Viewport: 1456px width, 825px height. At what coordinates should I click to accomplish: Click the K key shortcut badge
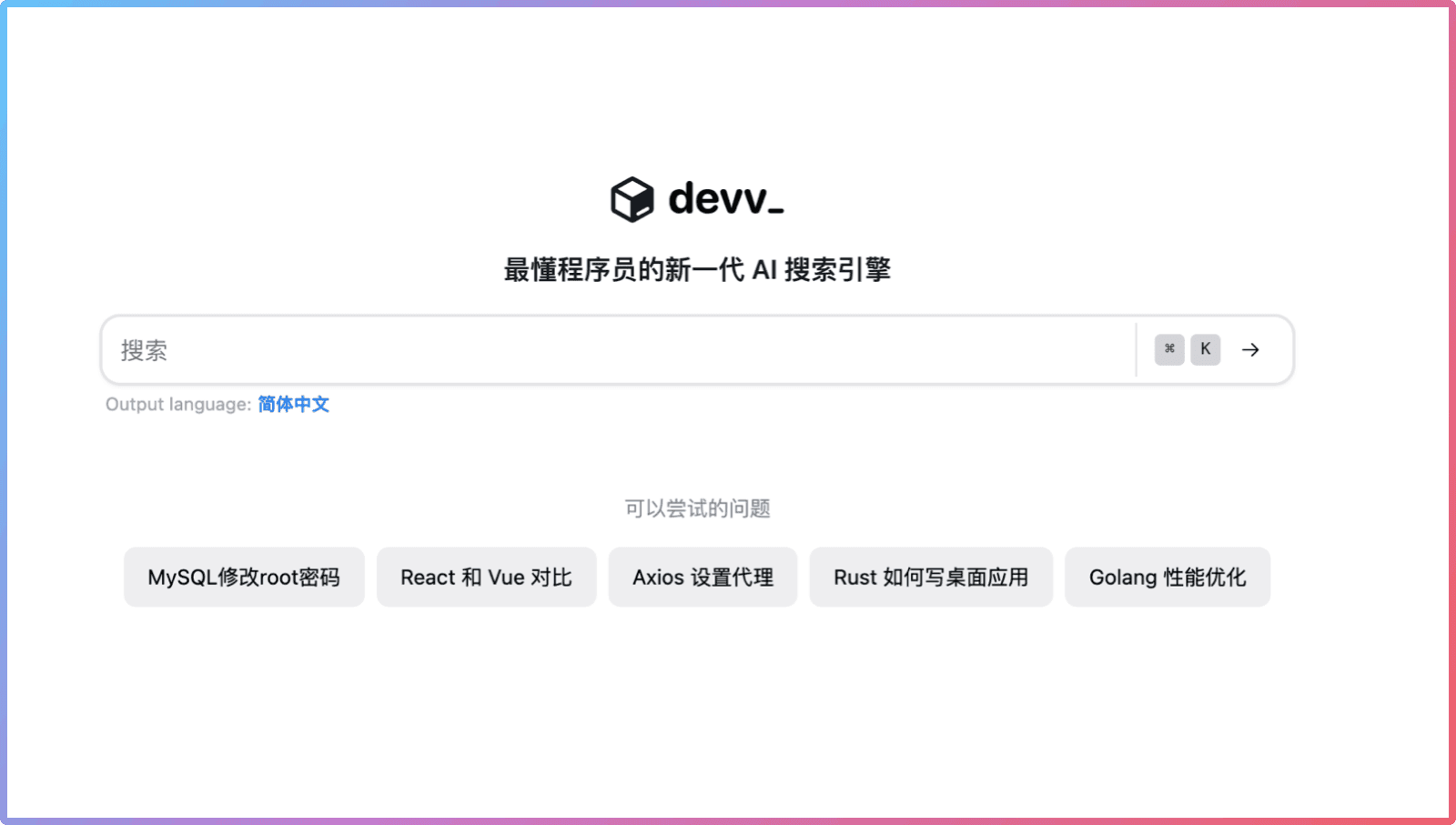pos(1206,349)
